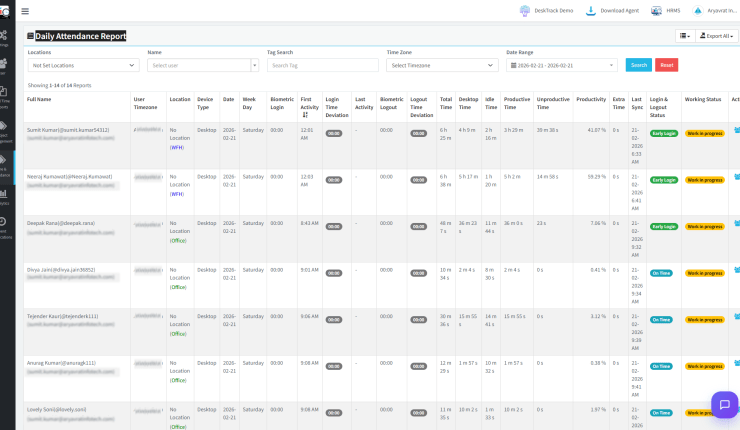Screen dimensions: 740x430
Task: Open the Select Timezone dropdown
Action: click(441, 65)
